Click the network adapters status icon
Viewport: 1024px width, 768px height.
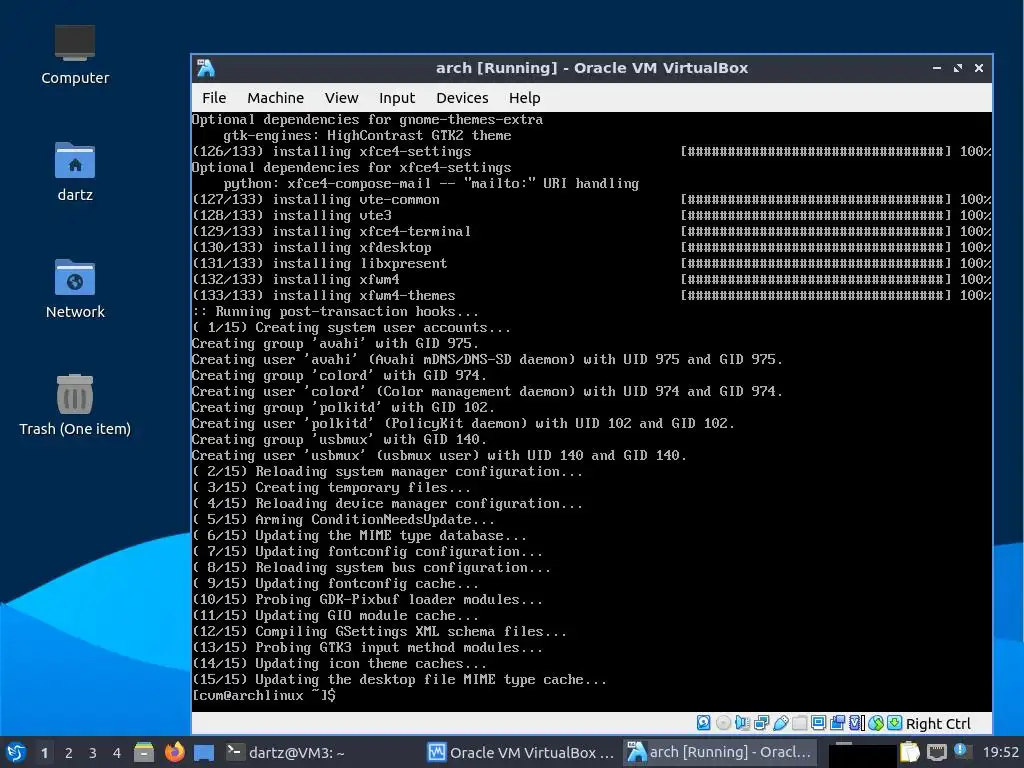761,723
